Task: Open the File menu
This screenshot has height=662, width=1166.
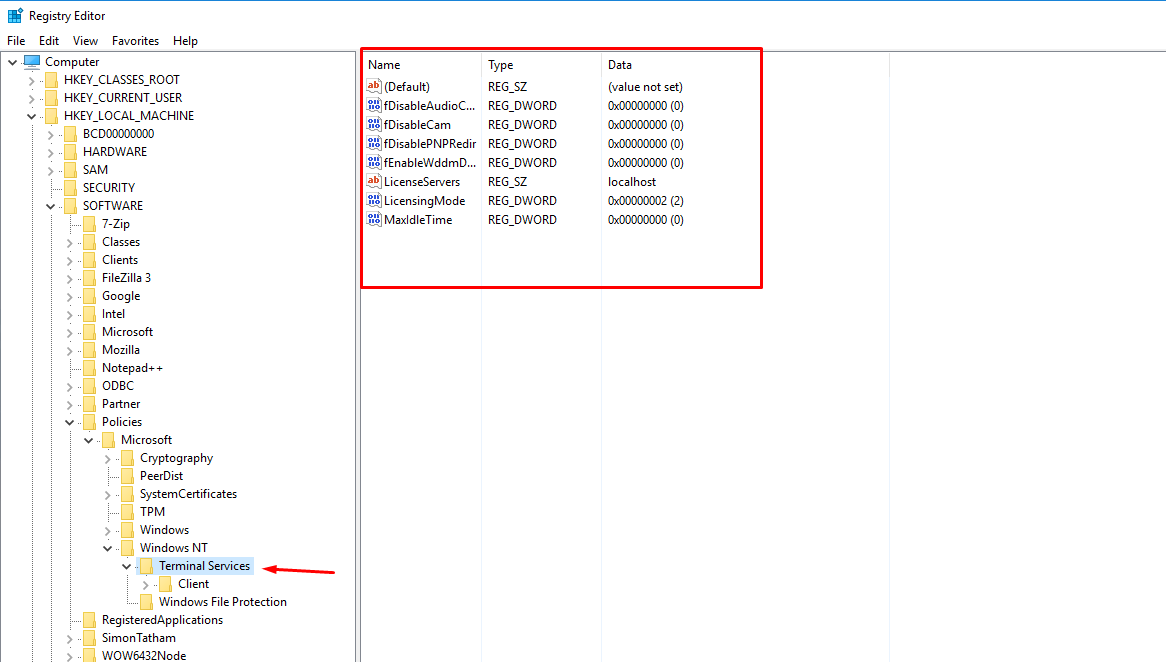Action: pos(16,41)
